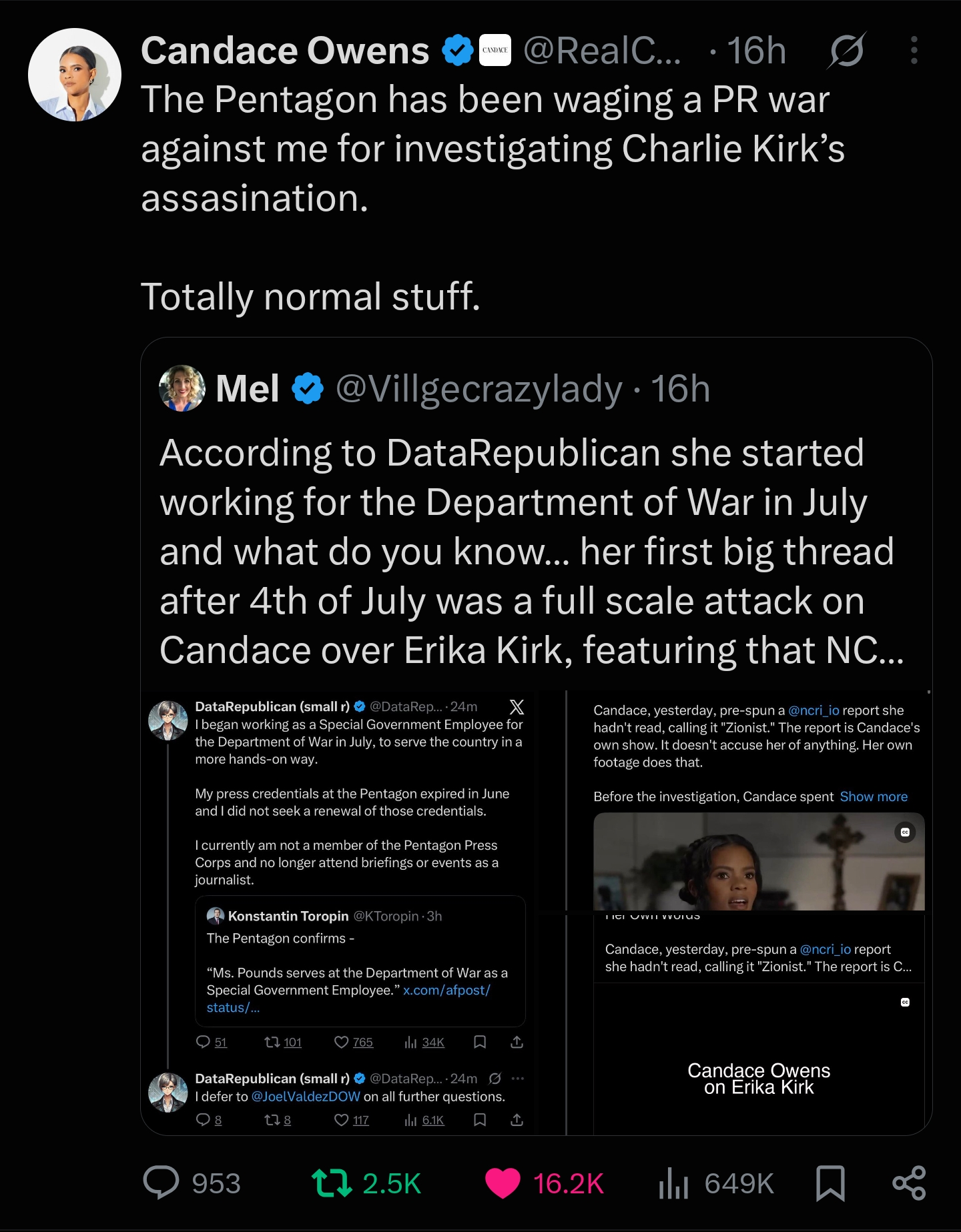Click the Grok slash icon beside 16h
961x1232 pixels.
[x=847, y=51]
